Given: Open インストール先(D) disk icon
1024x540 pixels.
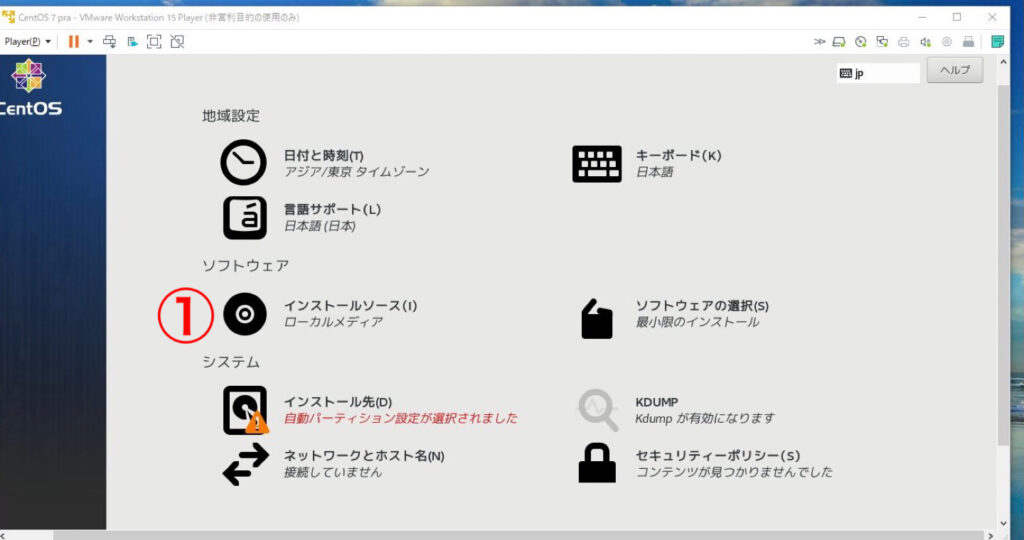Looking at the screenshot, I should [x=246, y=410].
